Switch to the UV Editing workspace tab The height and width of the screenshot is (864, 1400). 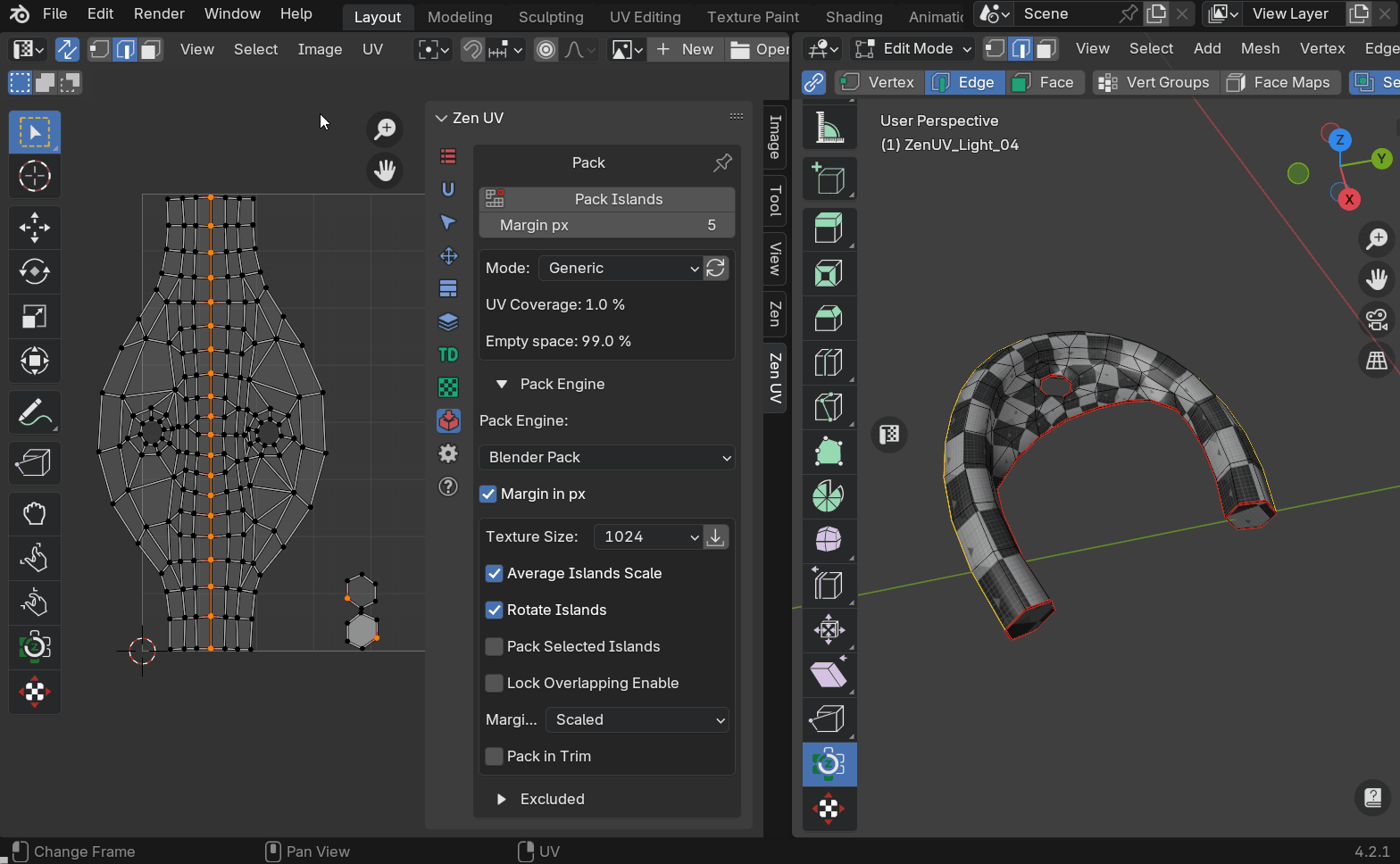(645, 17)
